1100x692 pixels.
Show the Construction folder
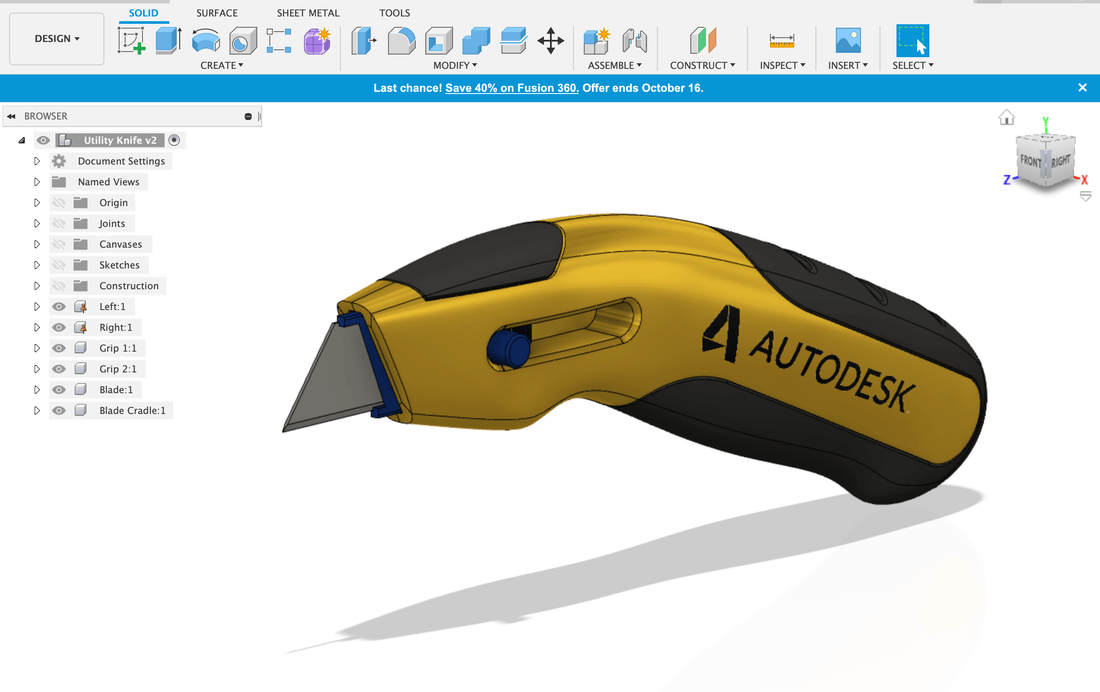click(59, 286)
